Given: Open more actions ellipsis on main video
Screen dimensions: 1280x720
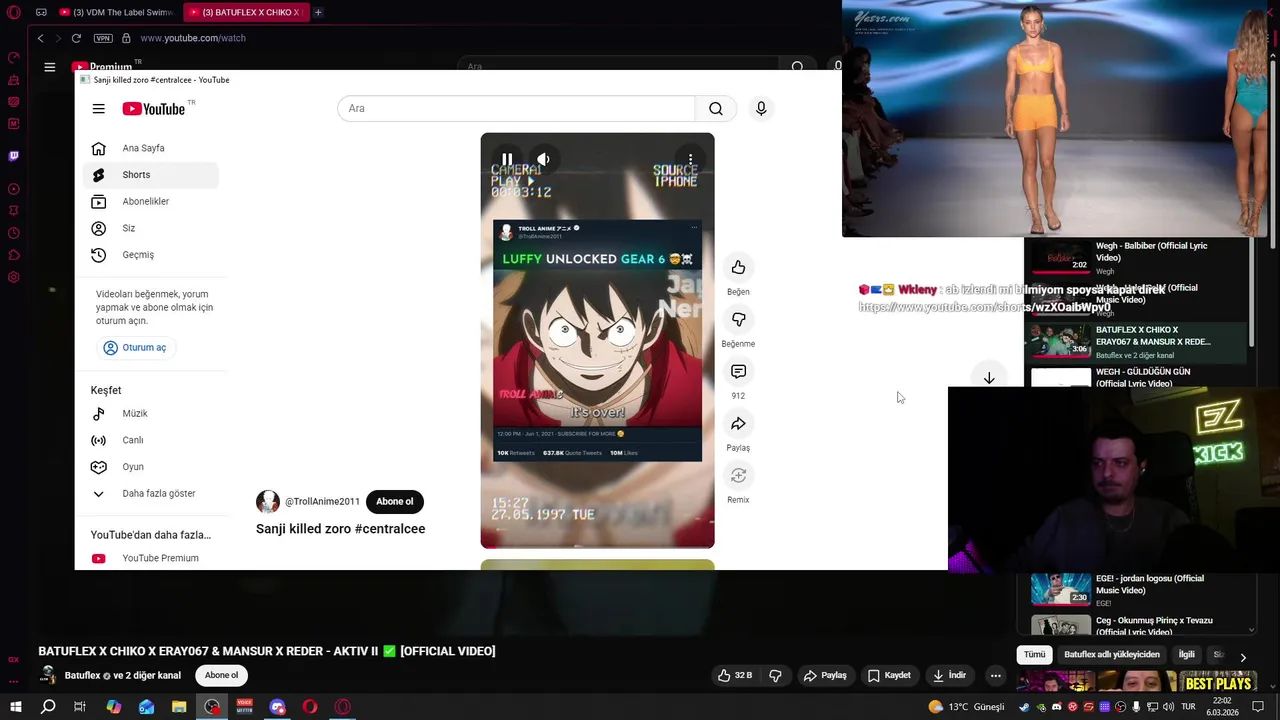Looking at the screenshot, I should [x=995, y=676].
